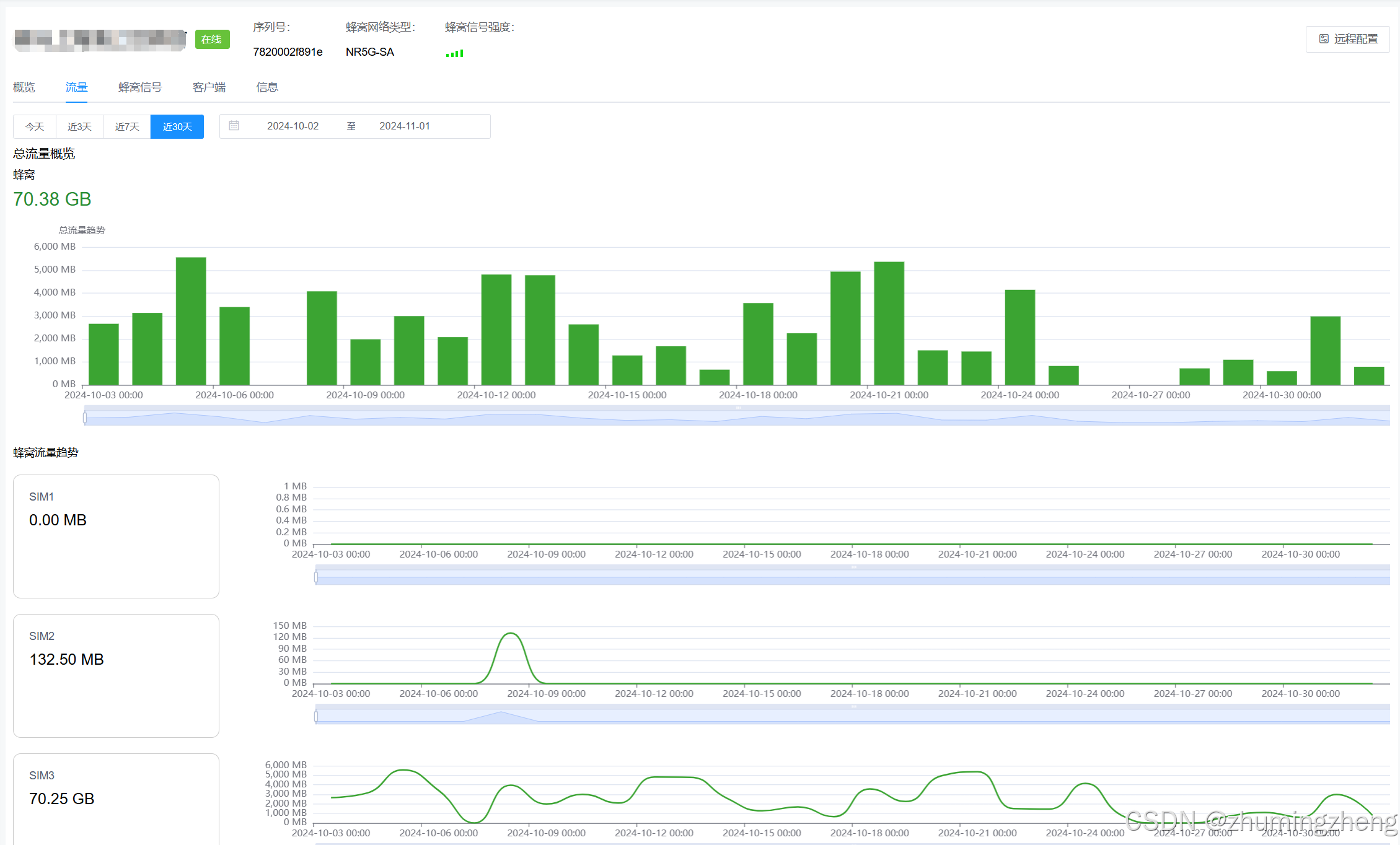
Task: Select the last 3 days range
Action: tap(79, 126)
